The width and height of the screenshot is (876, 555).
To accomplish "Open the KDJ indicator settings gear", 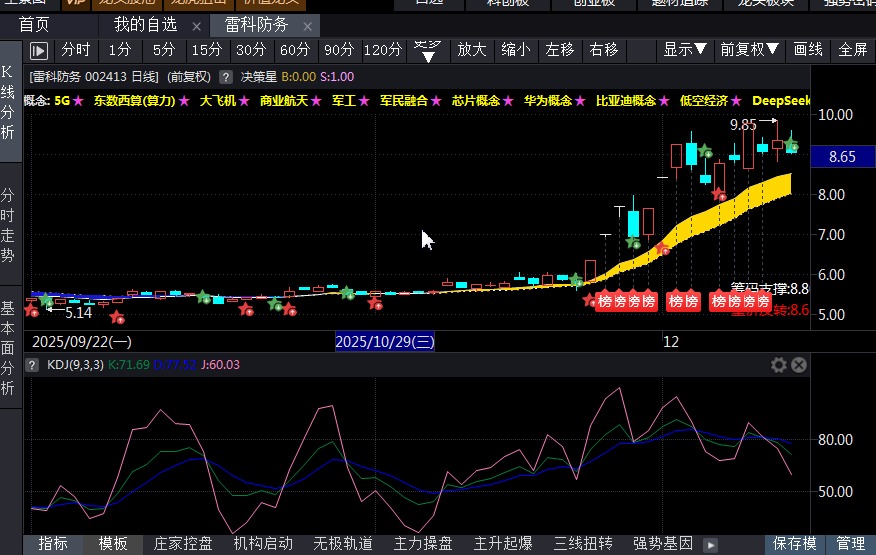I will [779, 365].
